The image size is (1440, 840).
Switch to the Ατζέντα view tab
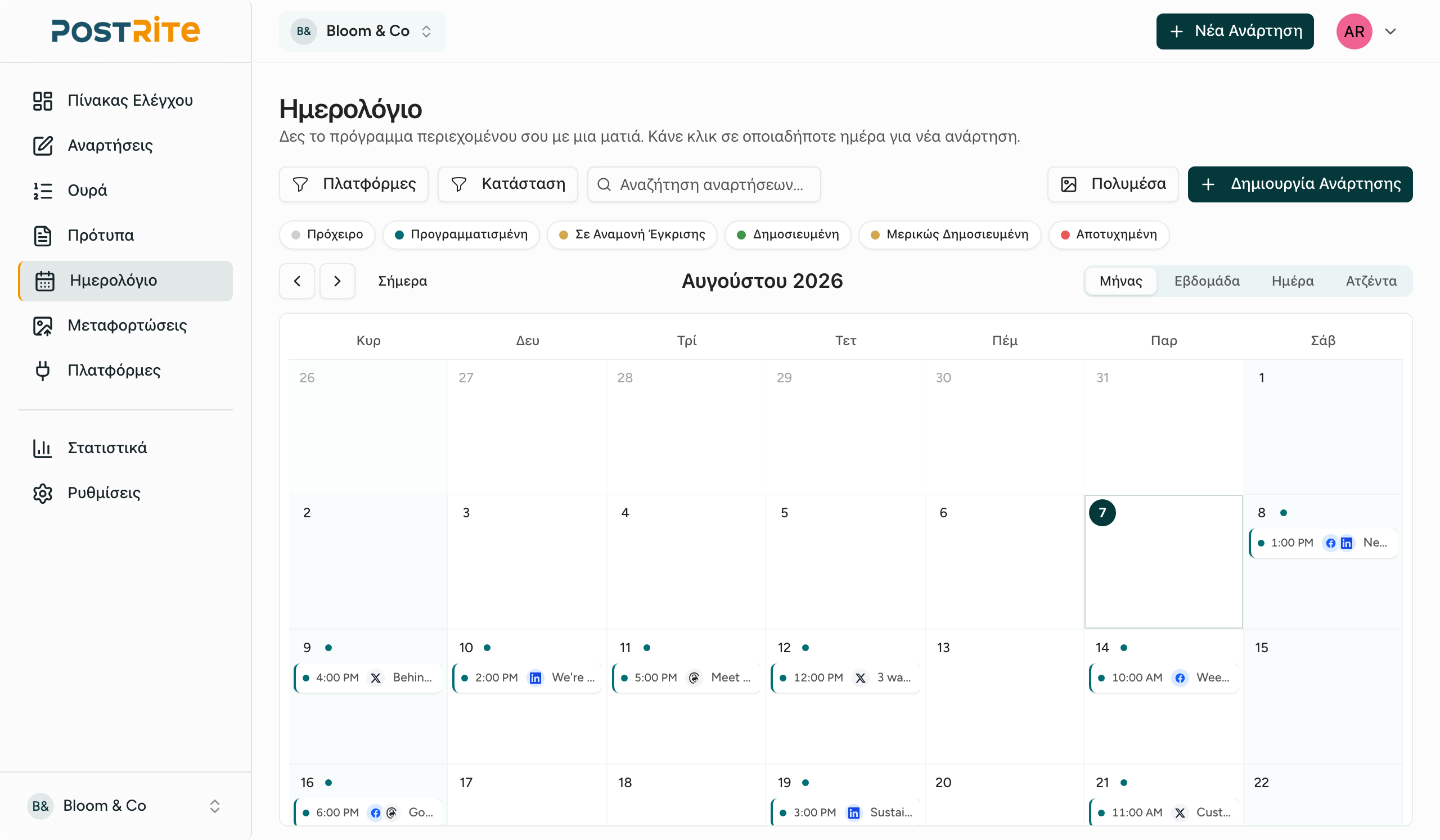pos(1371,281)
